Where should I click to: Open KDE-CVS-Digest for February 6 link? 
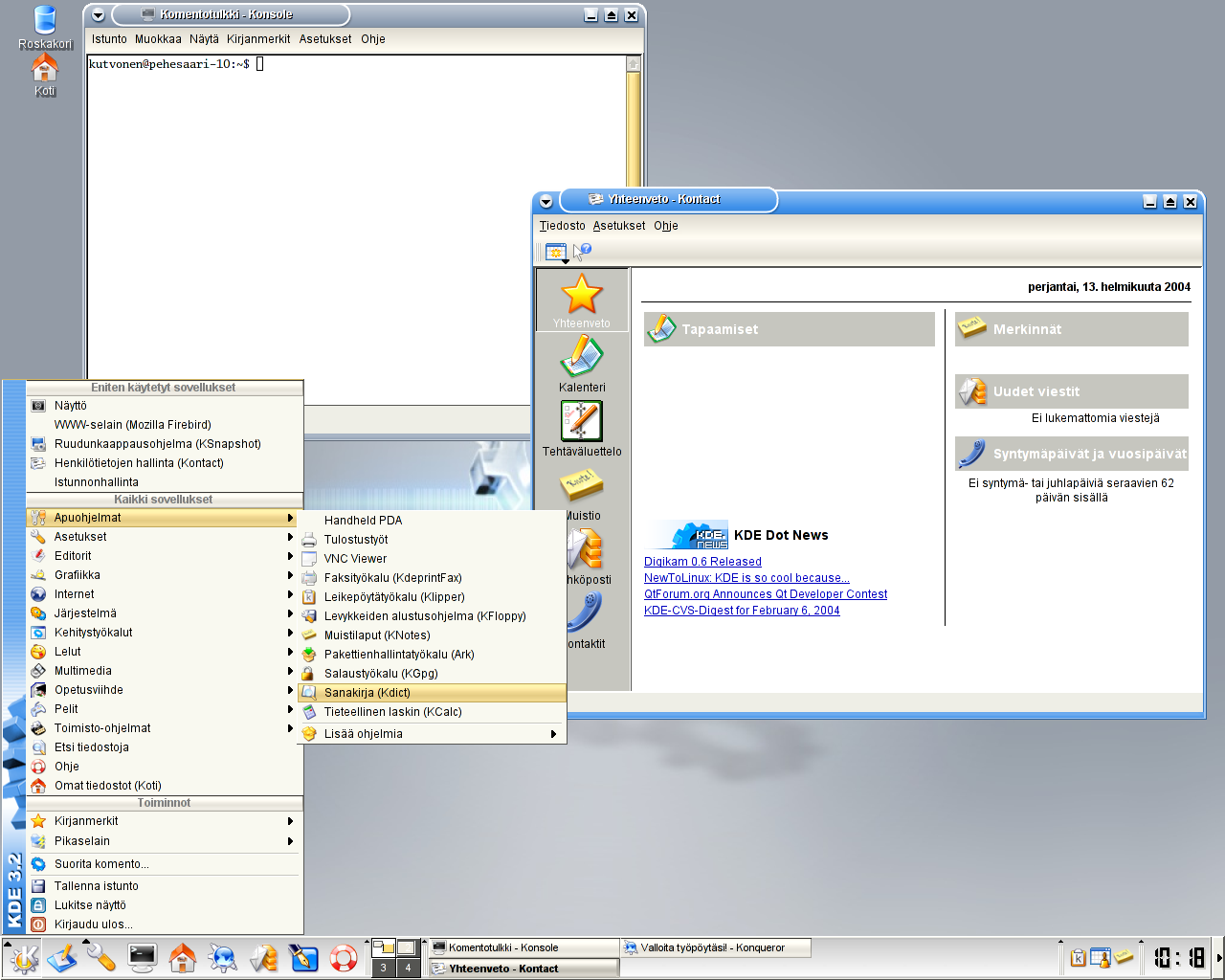pos(742,611)
